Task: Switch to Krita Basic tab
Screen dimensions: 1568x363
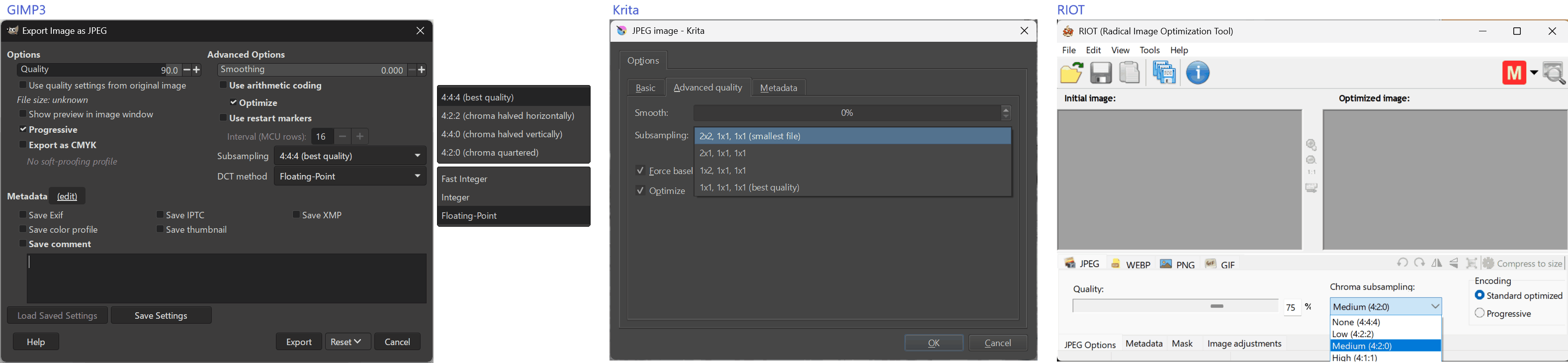Action: [646, 89]
